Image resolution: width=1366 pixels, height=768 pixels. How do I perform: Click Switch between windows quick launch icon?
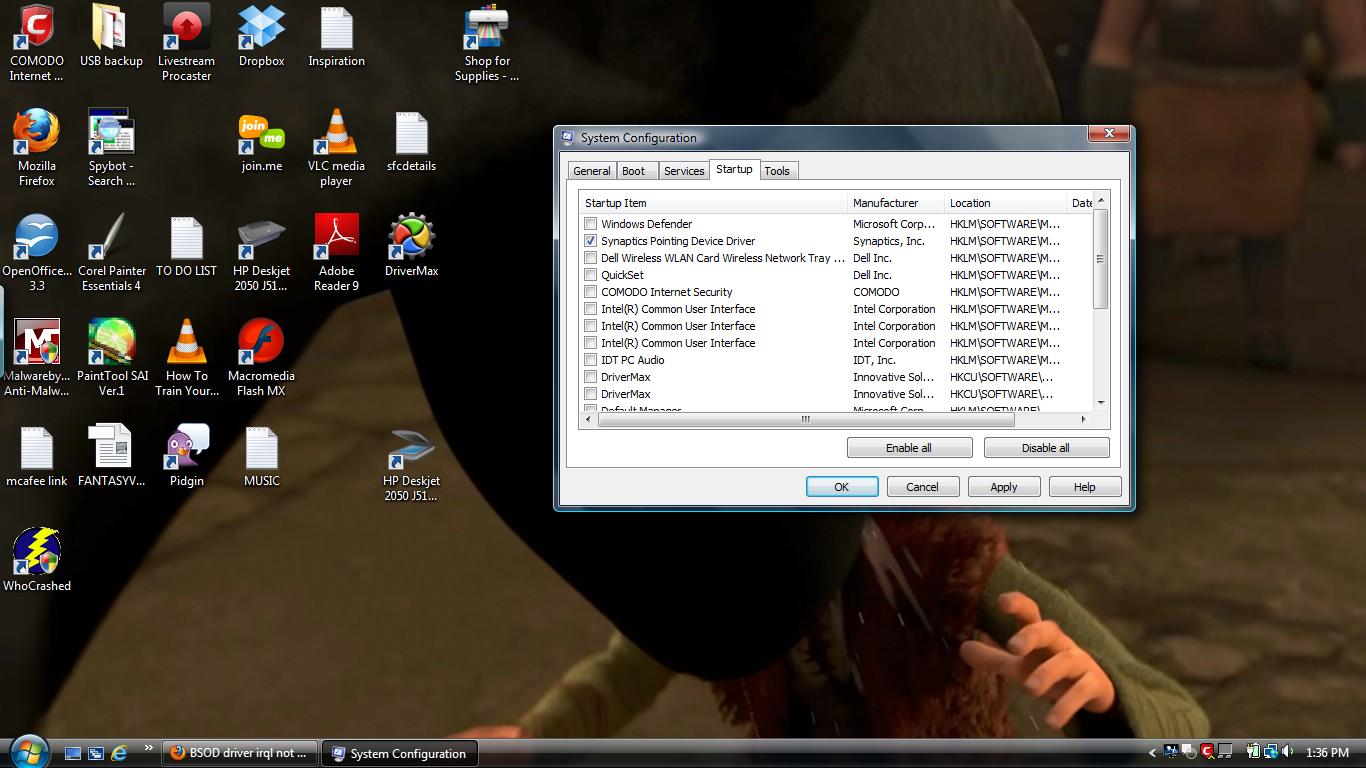pos(96,753)
